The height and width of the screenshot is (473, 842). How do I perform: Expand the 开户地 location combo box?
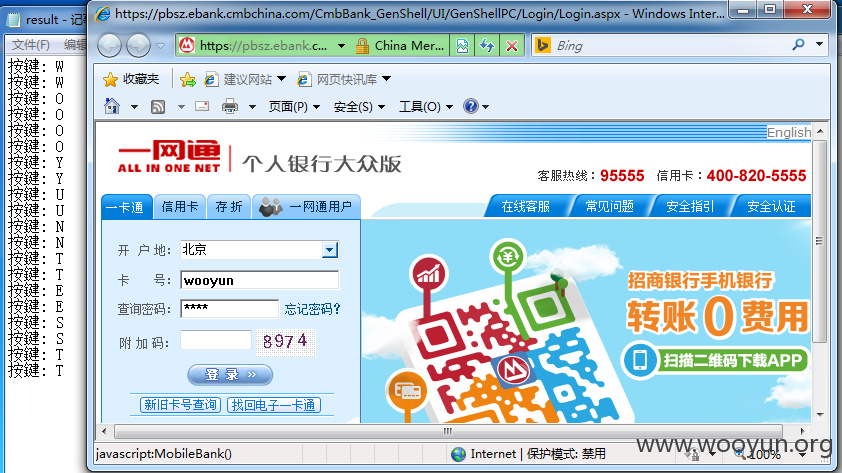coord(259,250)
